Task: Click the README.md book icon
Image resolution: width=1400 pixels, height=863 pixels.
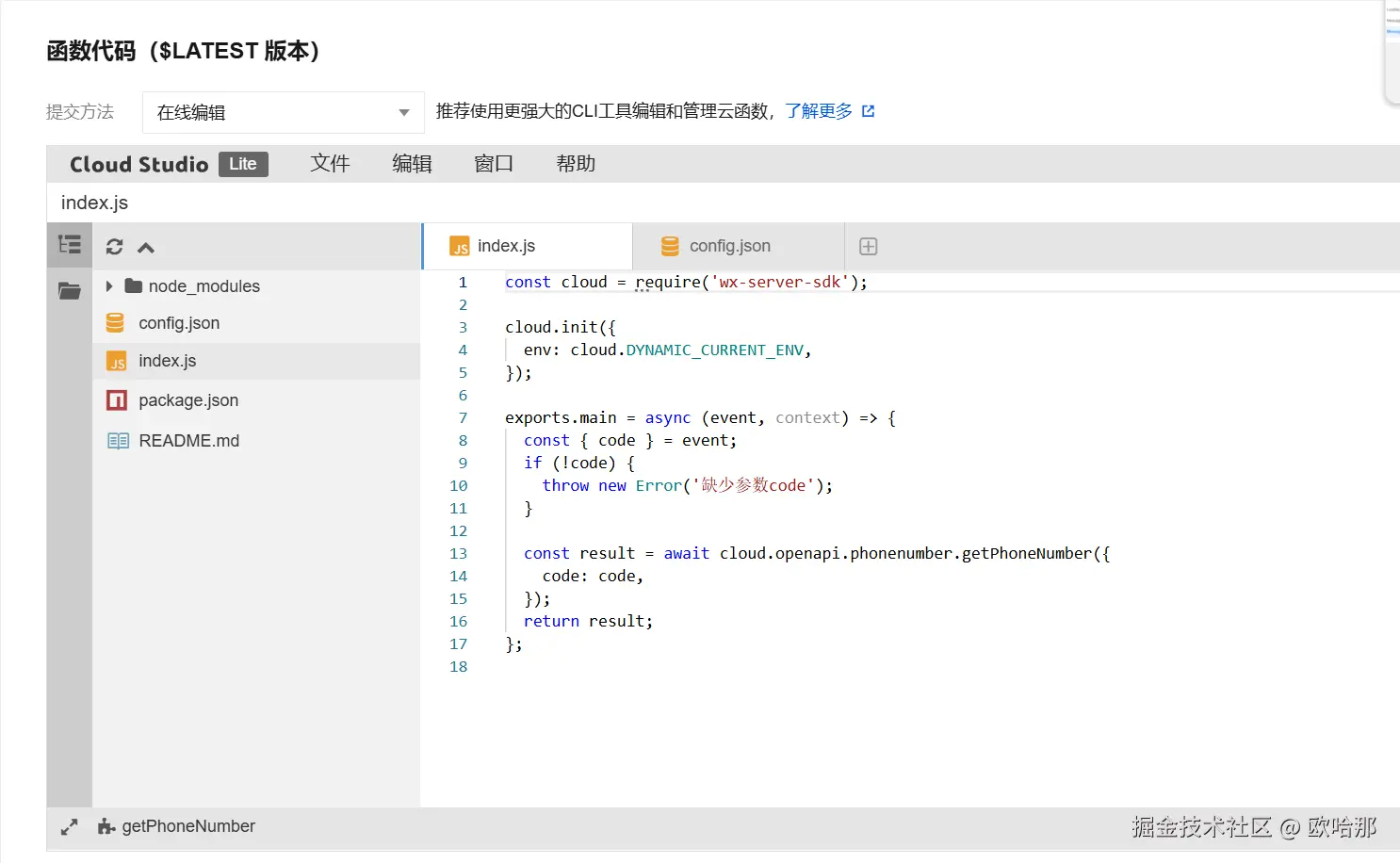Action: coord(118,441)
